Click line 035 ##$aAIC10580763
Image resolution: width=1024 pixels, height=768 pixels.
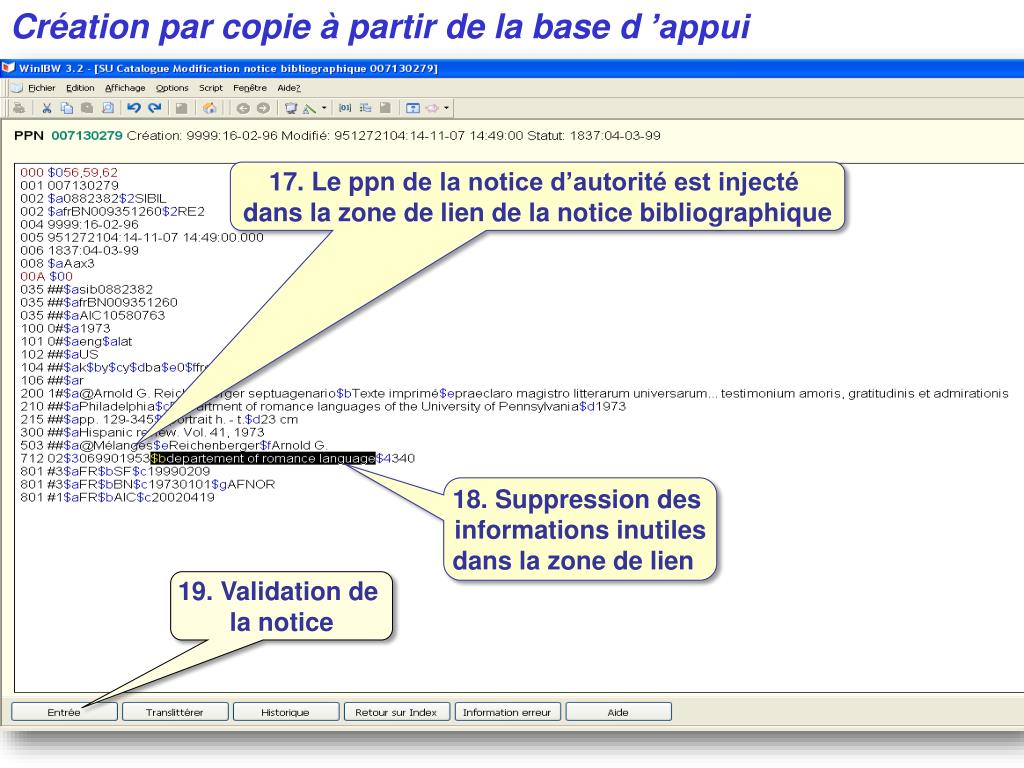click(x=92, y=315)
